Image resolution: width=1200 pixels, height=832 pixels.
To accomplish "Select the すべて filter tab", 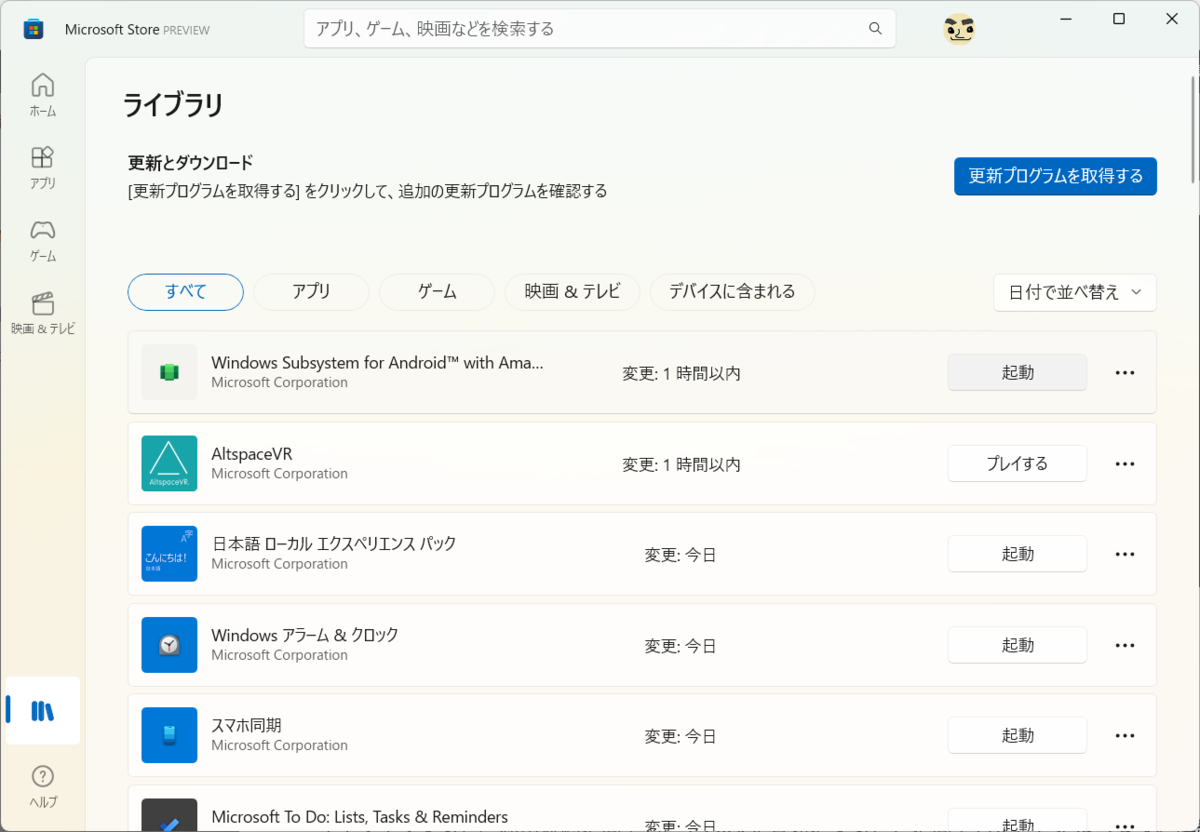I will click(x=186, y=292).
